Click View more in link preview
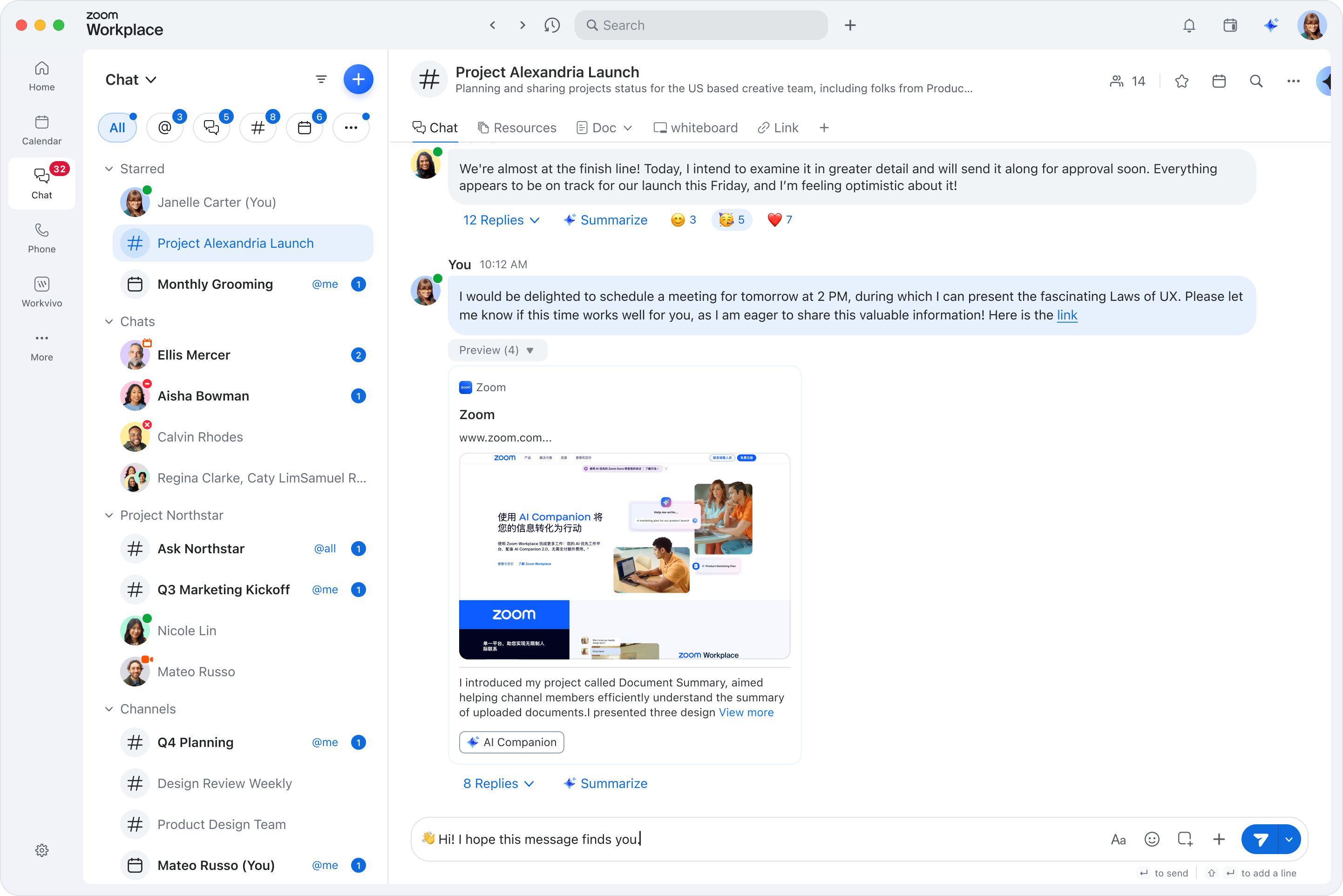The image size is (1343, 896). [746, 713]
